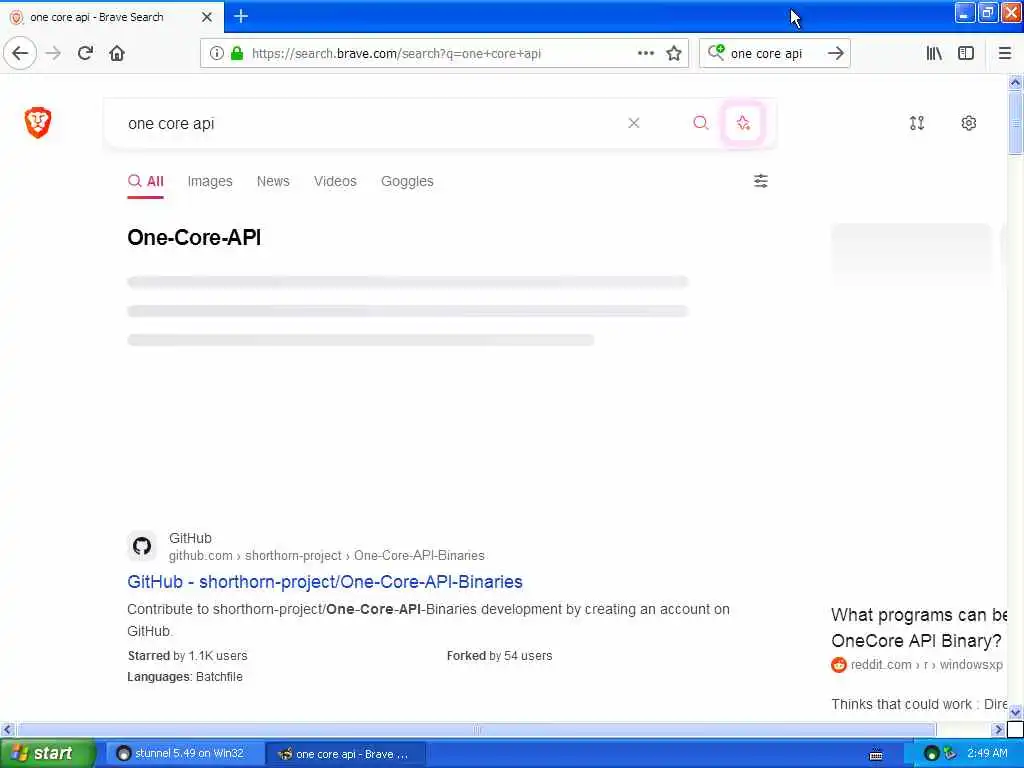Click the horizontal scrollbar thumb

click(x=476, y=729)
